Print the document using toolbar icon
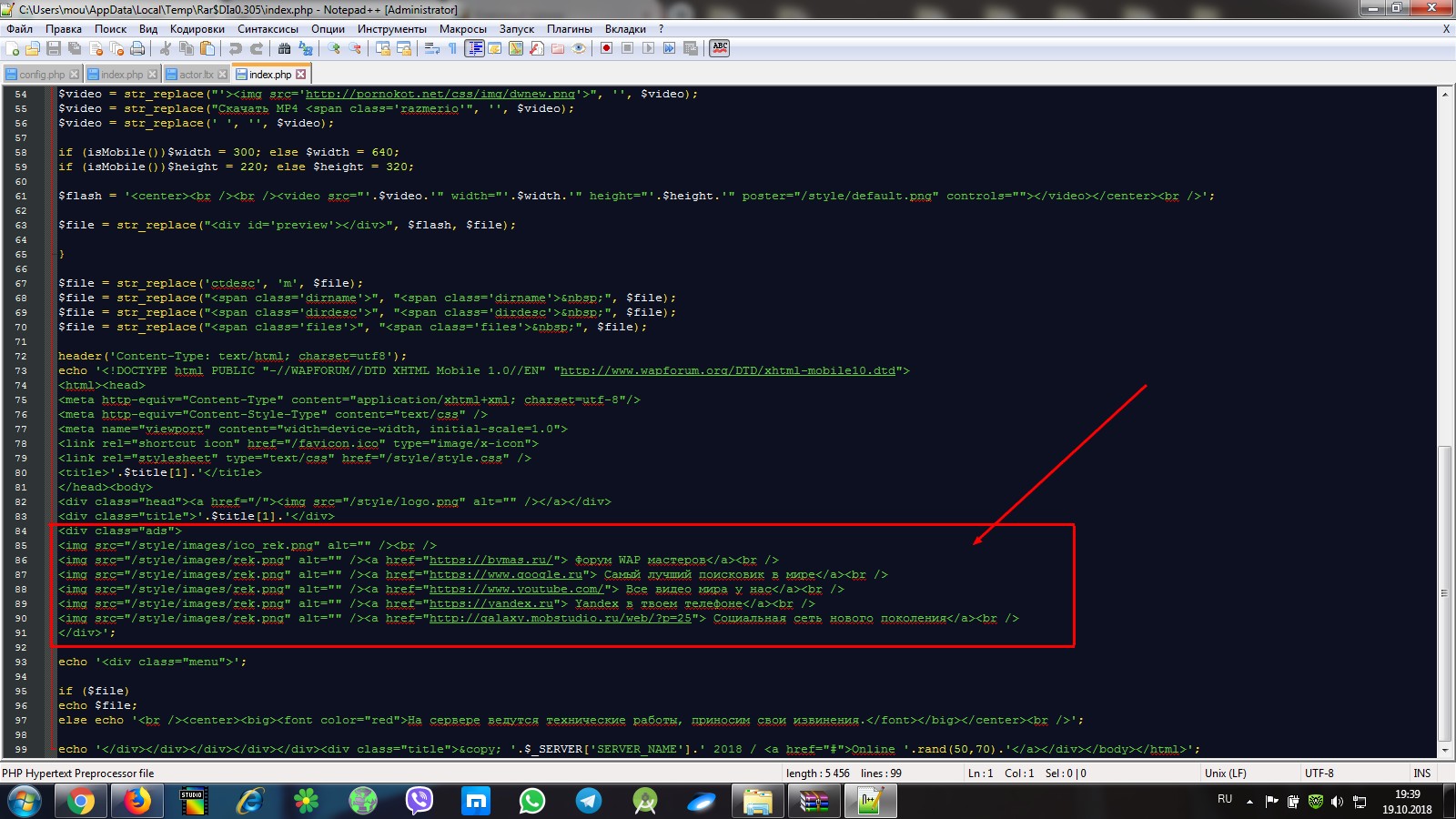1456x819 pixels. pos(137,48)
